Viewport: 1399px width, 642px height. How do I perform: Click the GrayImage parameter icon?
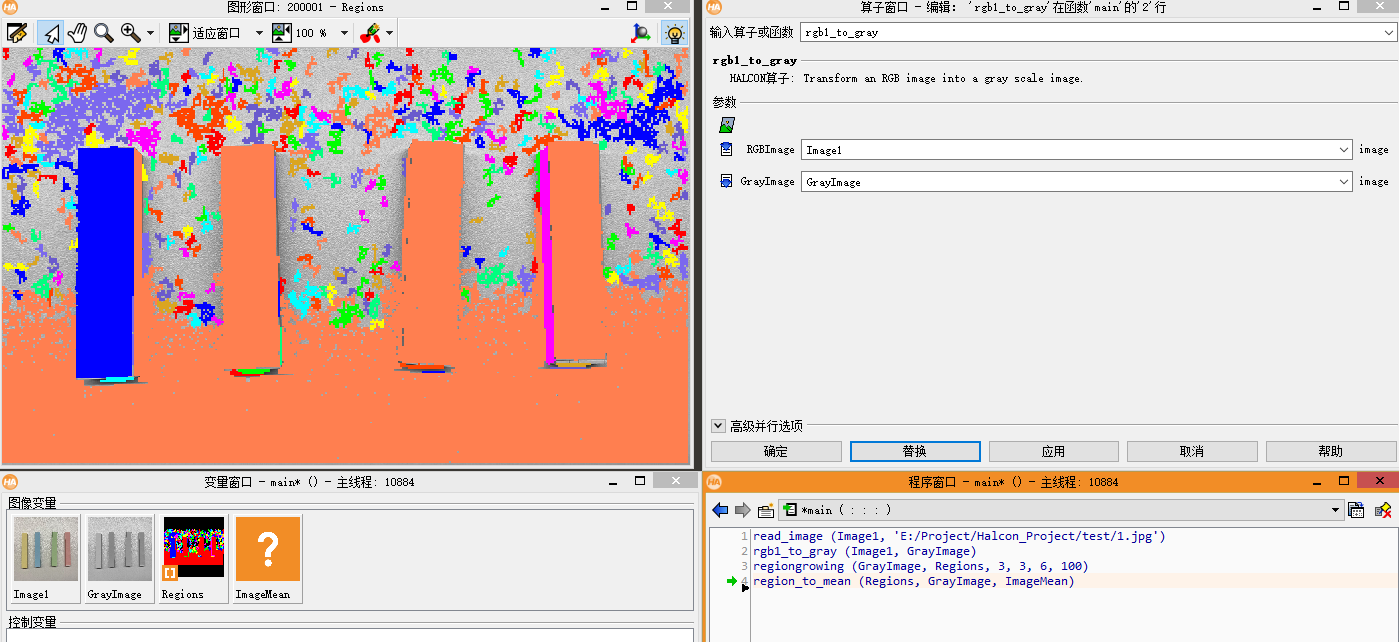[x=727, y=181]
